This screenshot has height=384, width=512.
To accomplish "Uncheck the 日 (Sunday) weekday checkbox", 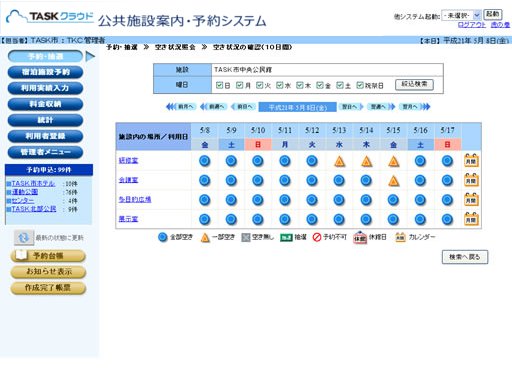I will (x=219, y=85).
